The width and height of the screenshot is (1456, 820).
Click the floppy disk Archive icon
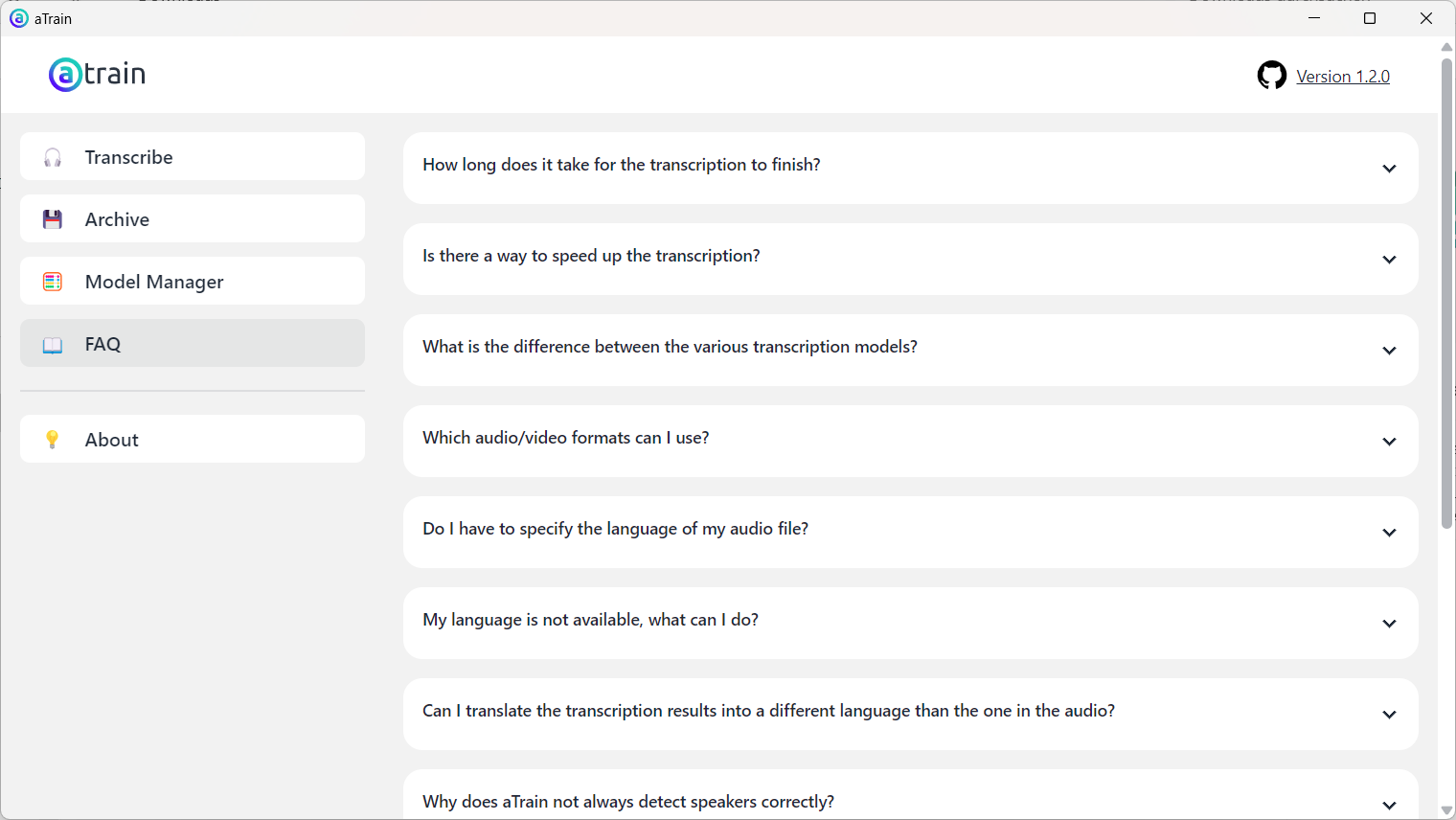point(53,219)
